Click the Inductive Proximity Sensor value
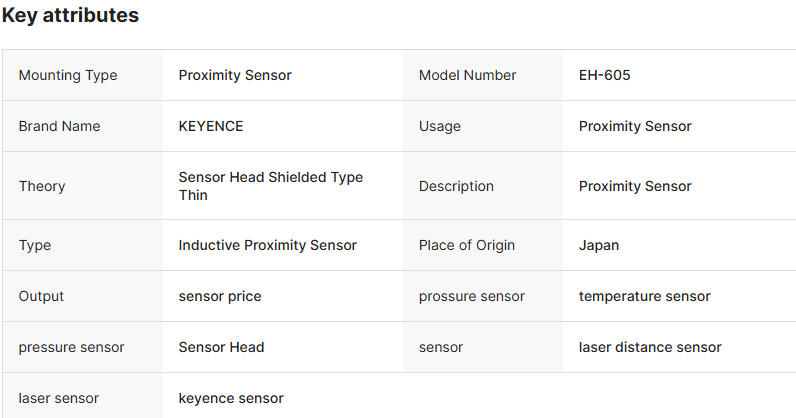 tap(267, 245)
